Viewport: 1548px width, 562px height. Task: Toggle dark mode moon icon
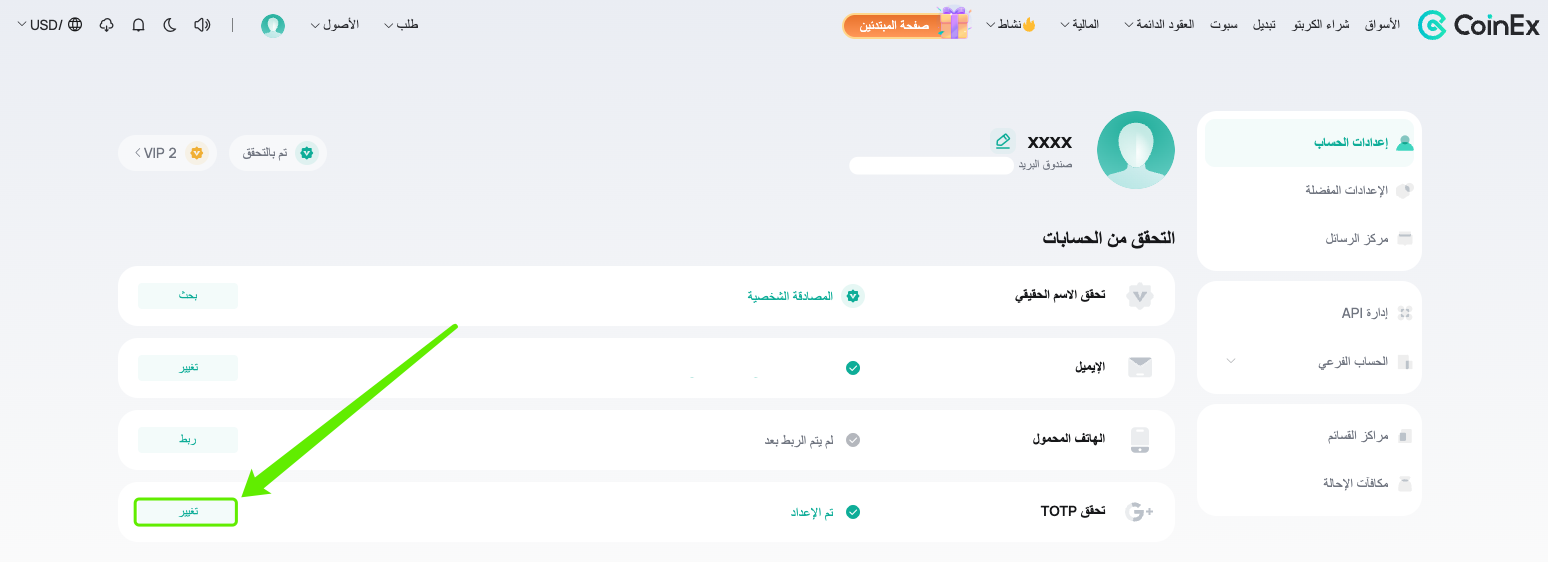click(x=170, y=25)
